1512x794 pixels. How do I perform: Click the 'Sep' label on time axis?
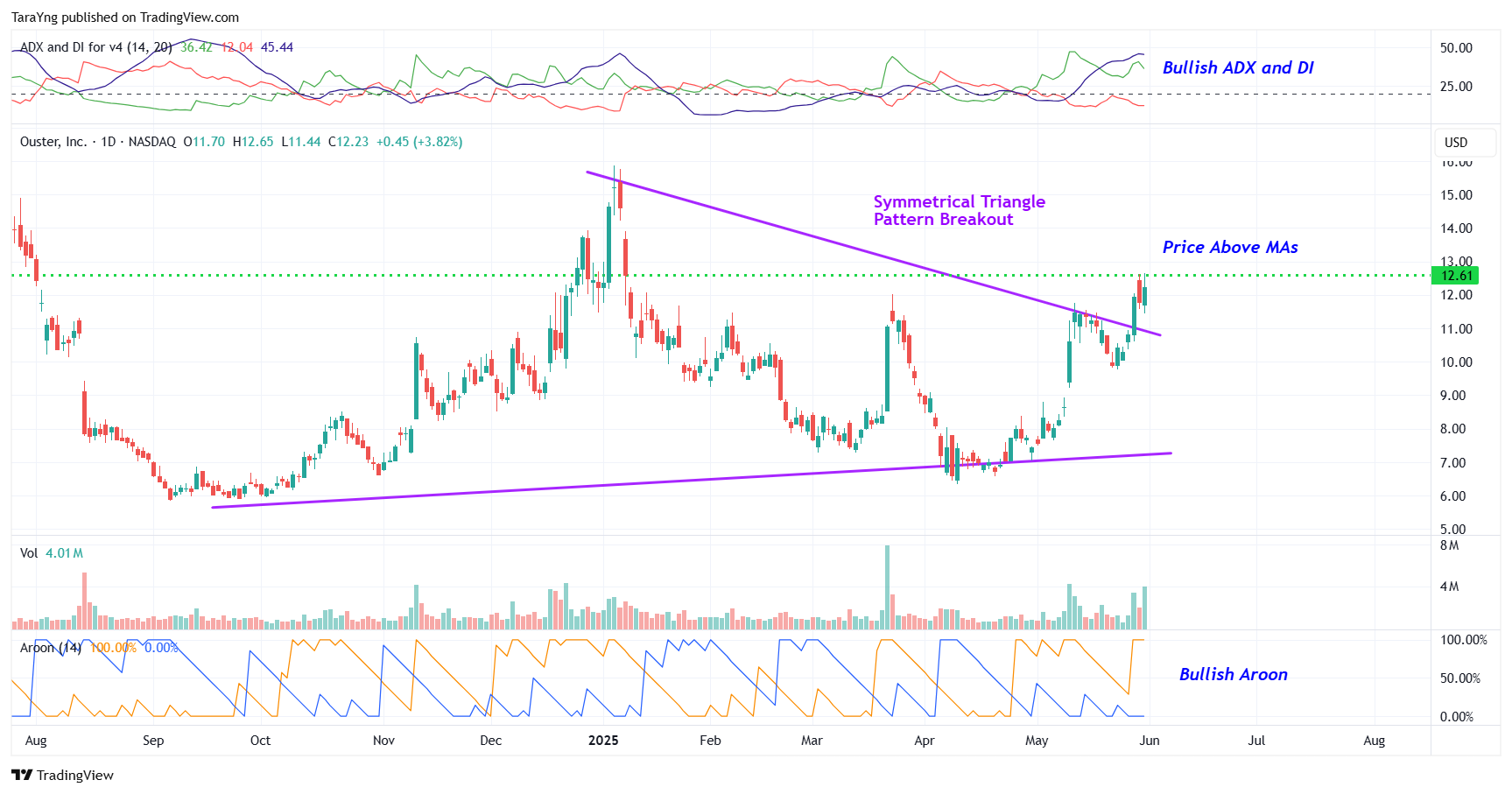[153, 741]
